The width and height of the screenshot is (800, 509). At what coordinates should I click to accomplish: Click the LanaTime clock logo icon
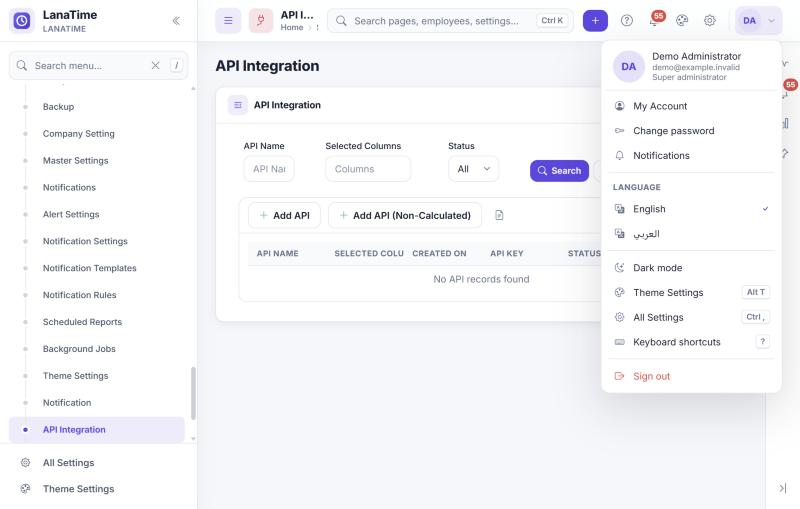click(x=22, y=21)
